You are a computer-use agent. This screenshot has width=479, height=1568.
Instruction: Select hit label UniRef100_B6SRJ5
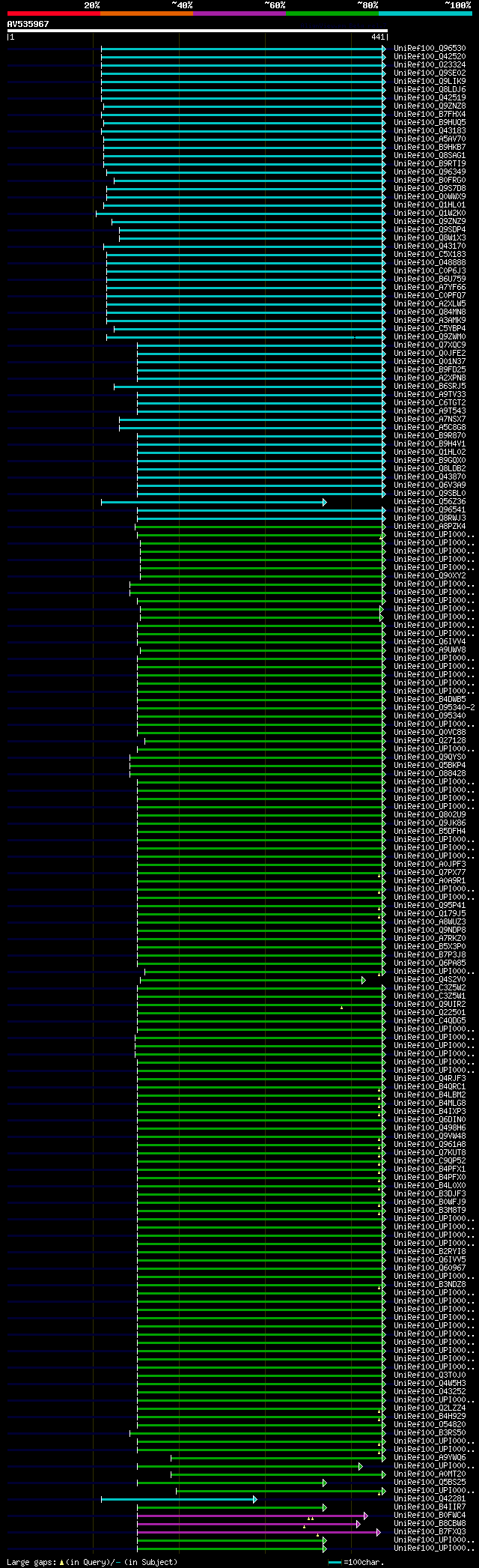(430, 387)
